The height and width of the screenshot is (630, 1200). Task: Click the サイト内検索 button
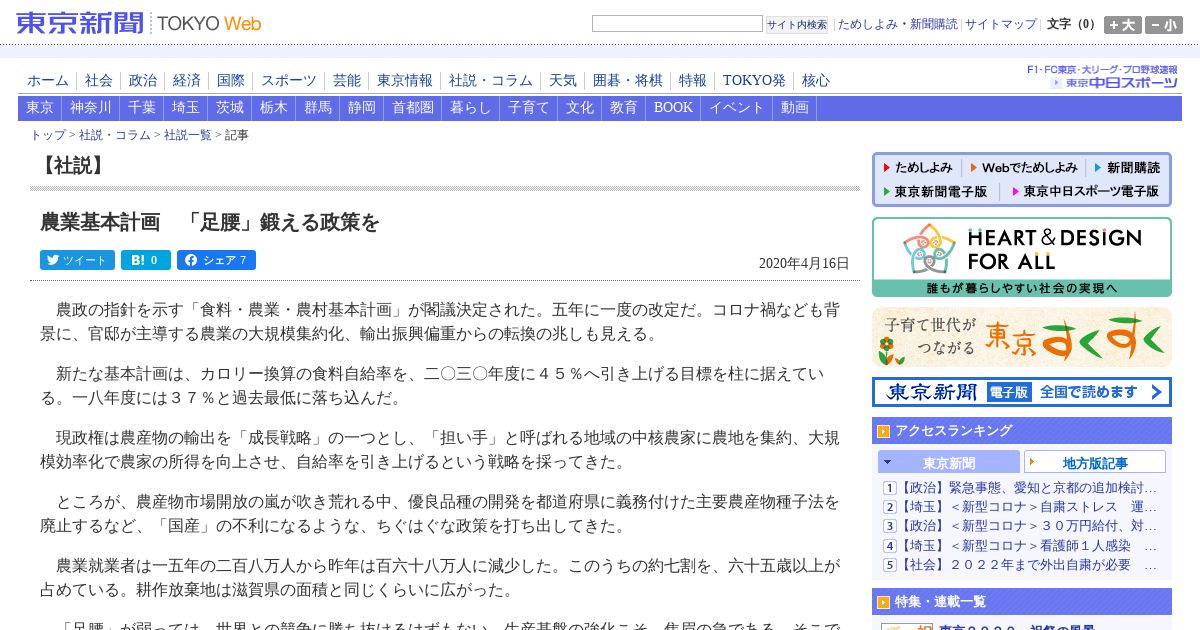[797, 25]
